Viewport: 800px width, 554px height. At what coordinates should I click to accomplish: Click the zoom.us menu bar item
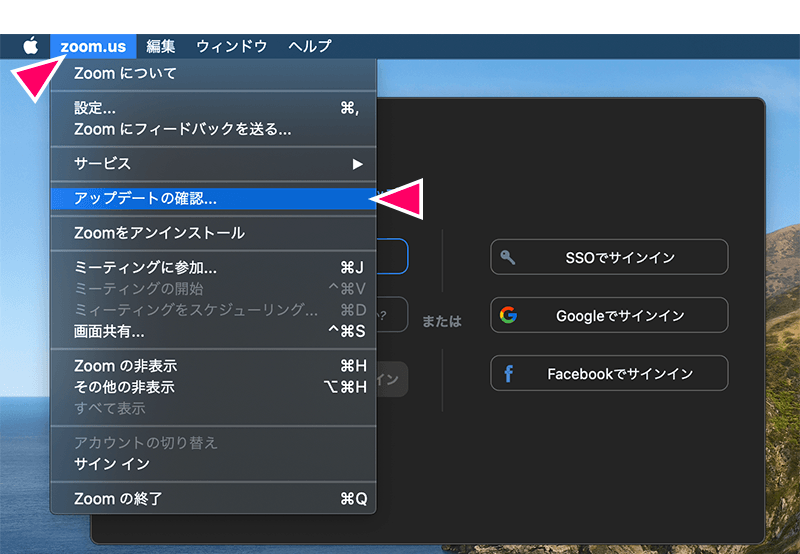coord(93,46)
